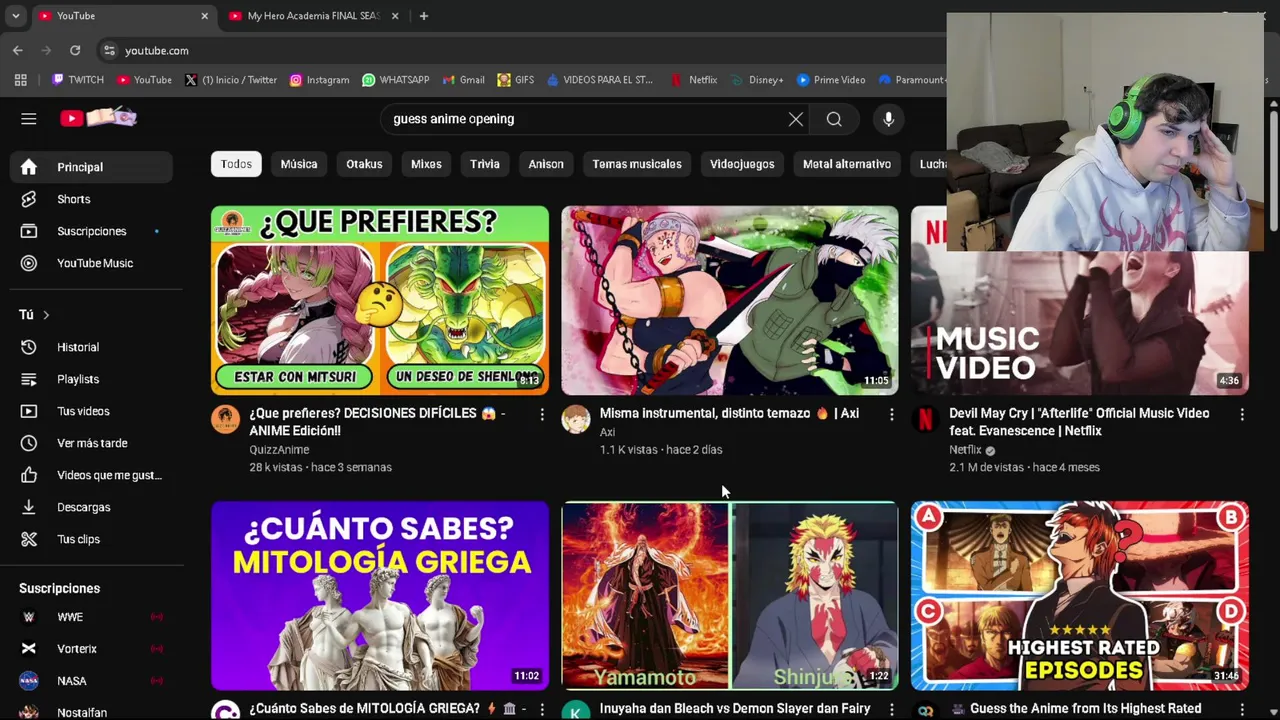Open the YouTube guide hamburger menu
Image resolution: width=1280 pixels, height=720 pixels.
(29, 119)
